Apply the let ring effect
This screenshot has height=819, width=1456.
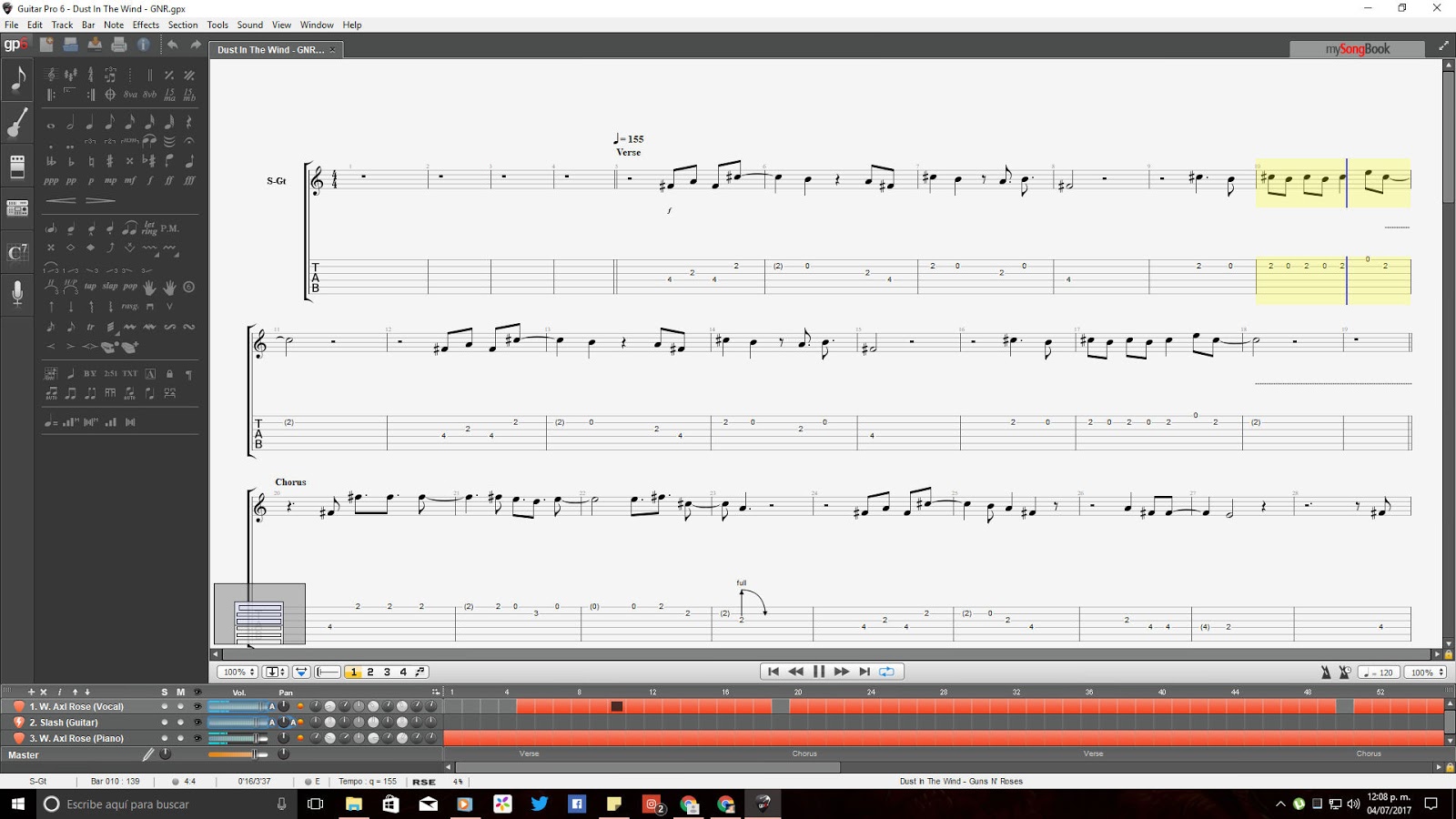(149, 228)
